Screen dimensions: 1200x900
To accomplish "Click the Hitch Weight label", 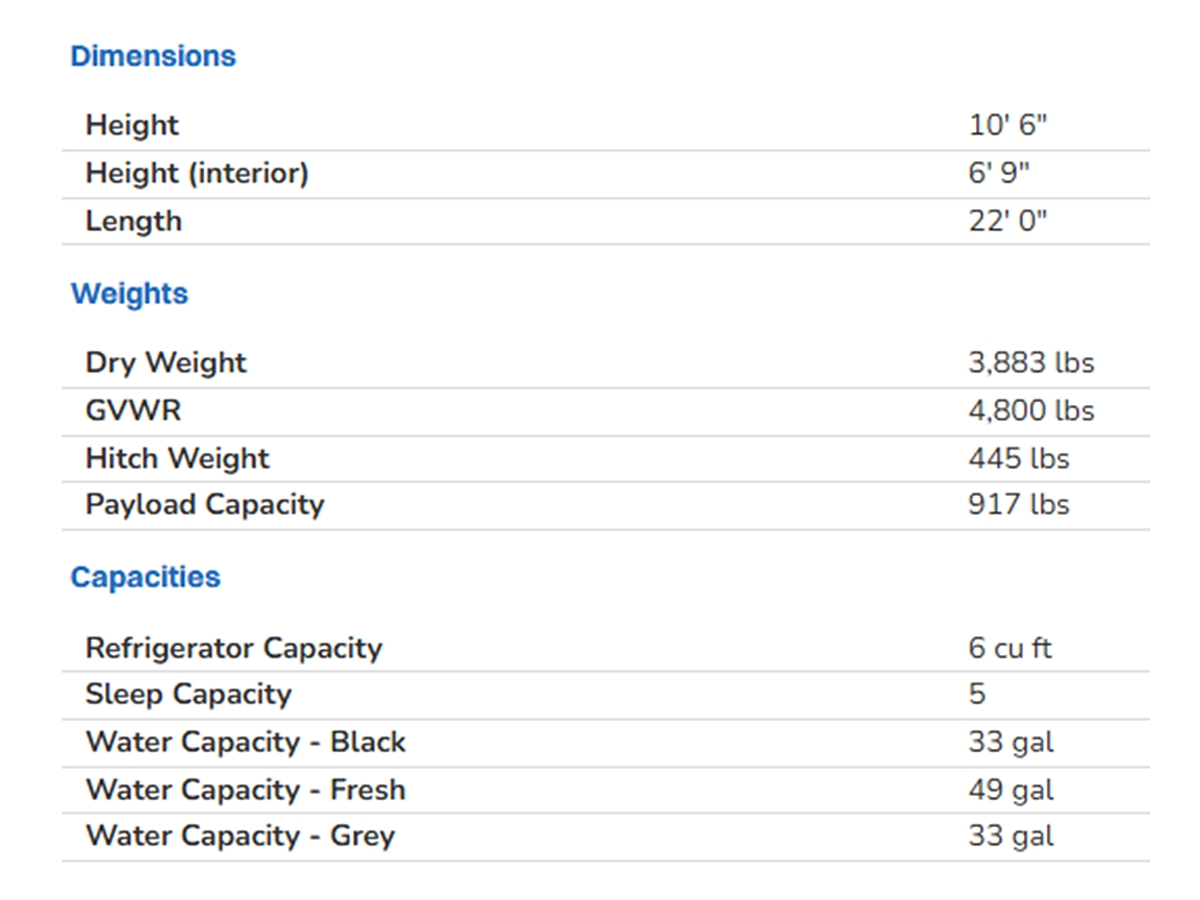I will [177, 458].
